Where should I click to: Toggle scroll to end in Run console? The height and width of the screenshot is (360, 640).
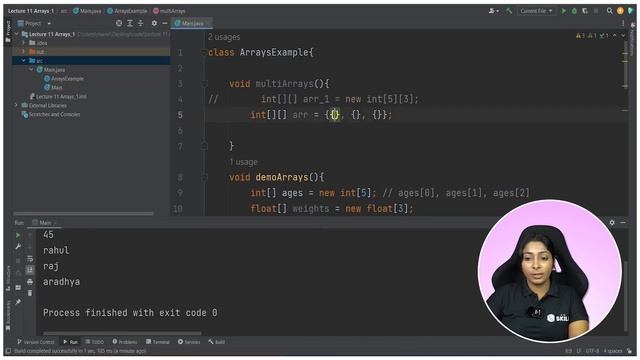point(30,270)
